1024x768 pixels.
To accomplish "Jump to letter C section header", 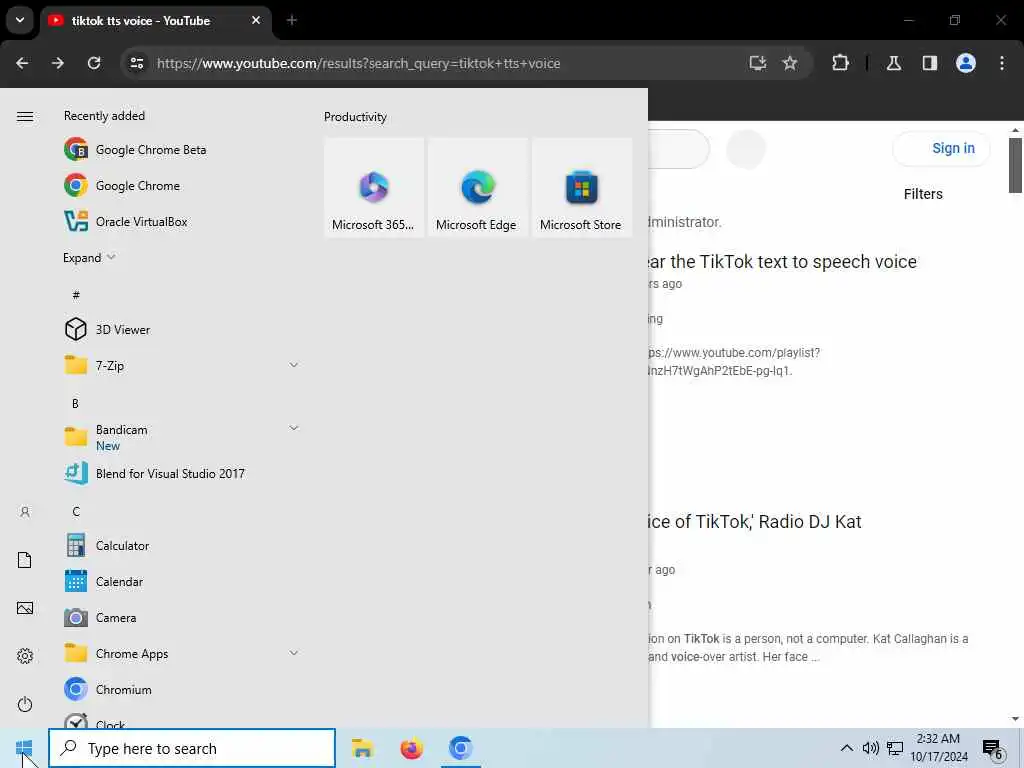I will coord(76,511).
